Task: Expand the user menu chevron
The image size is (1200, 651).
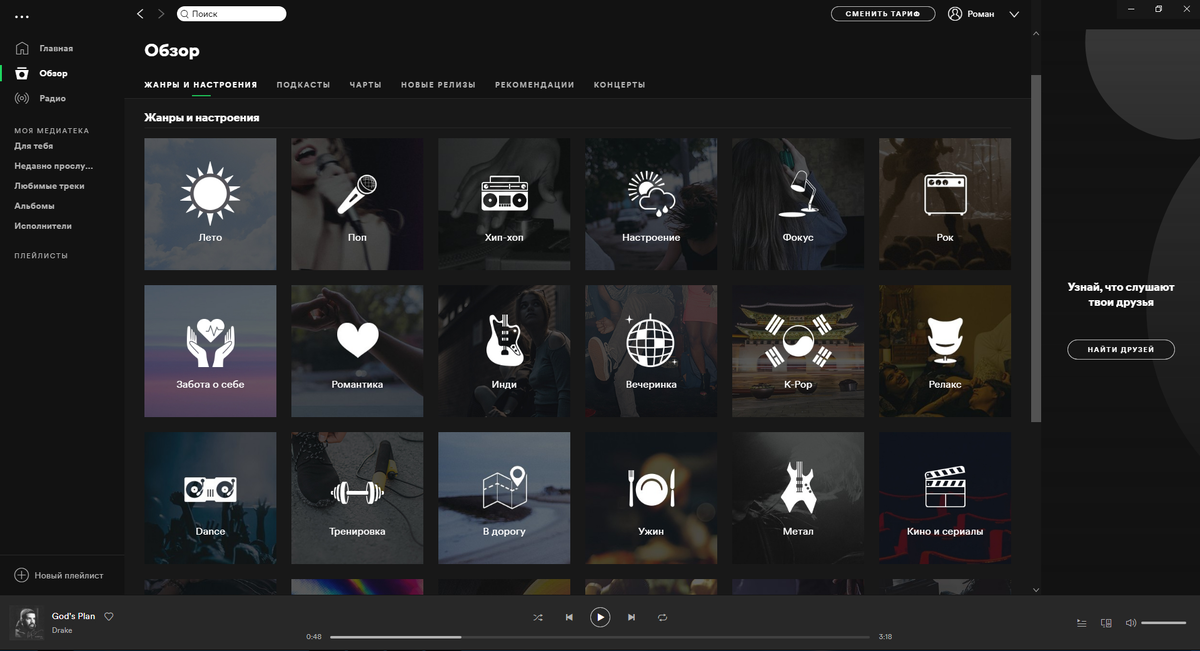Action: 1014,14
